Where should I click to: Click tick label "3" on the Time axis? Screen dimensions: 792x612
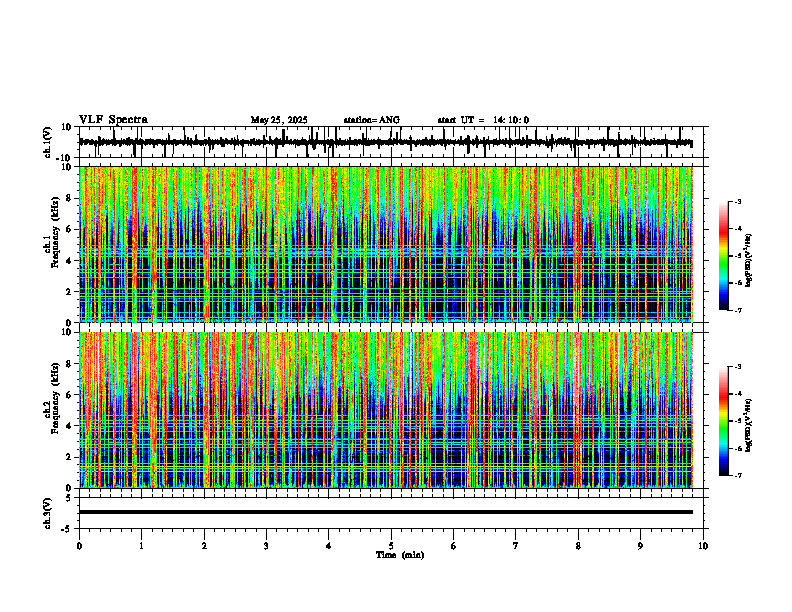[x=266, y=546]
